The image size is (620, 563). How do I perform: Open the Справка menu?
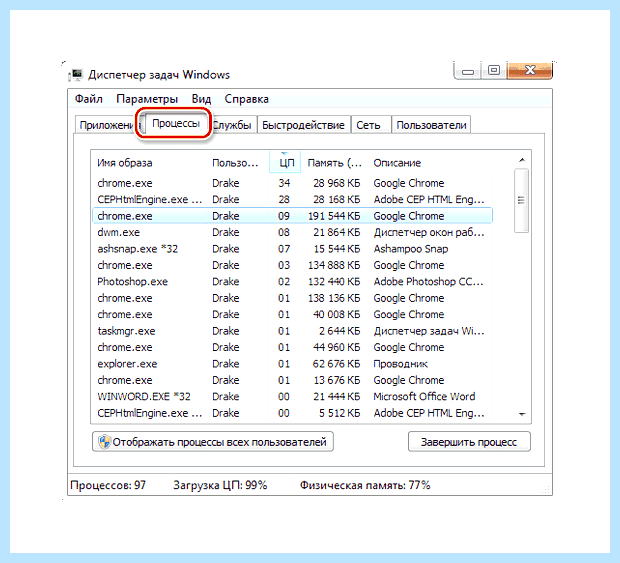coord(246,99)
